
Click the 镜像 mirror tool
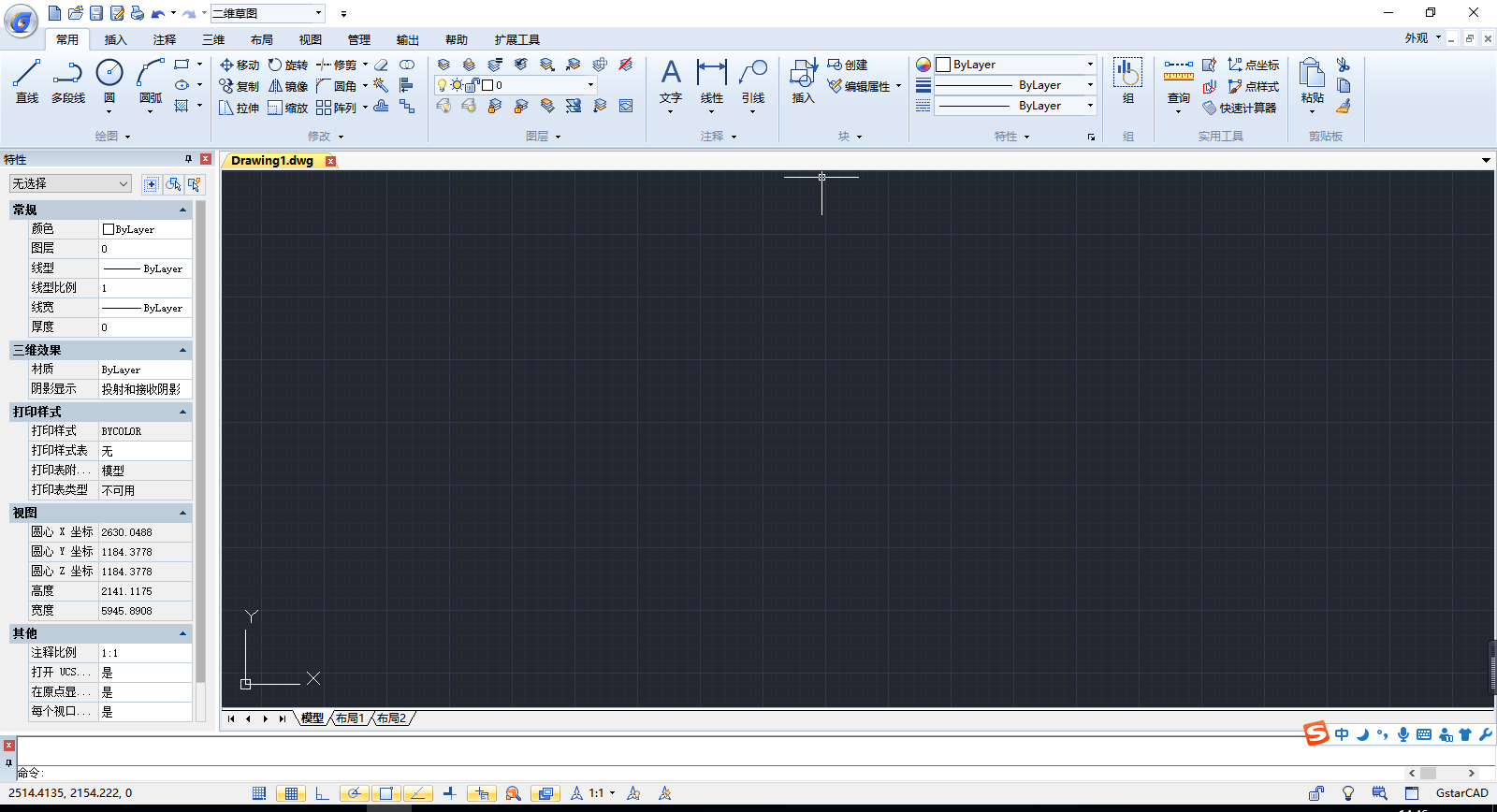pyautogui.click(x=288, y=86)
